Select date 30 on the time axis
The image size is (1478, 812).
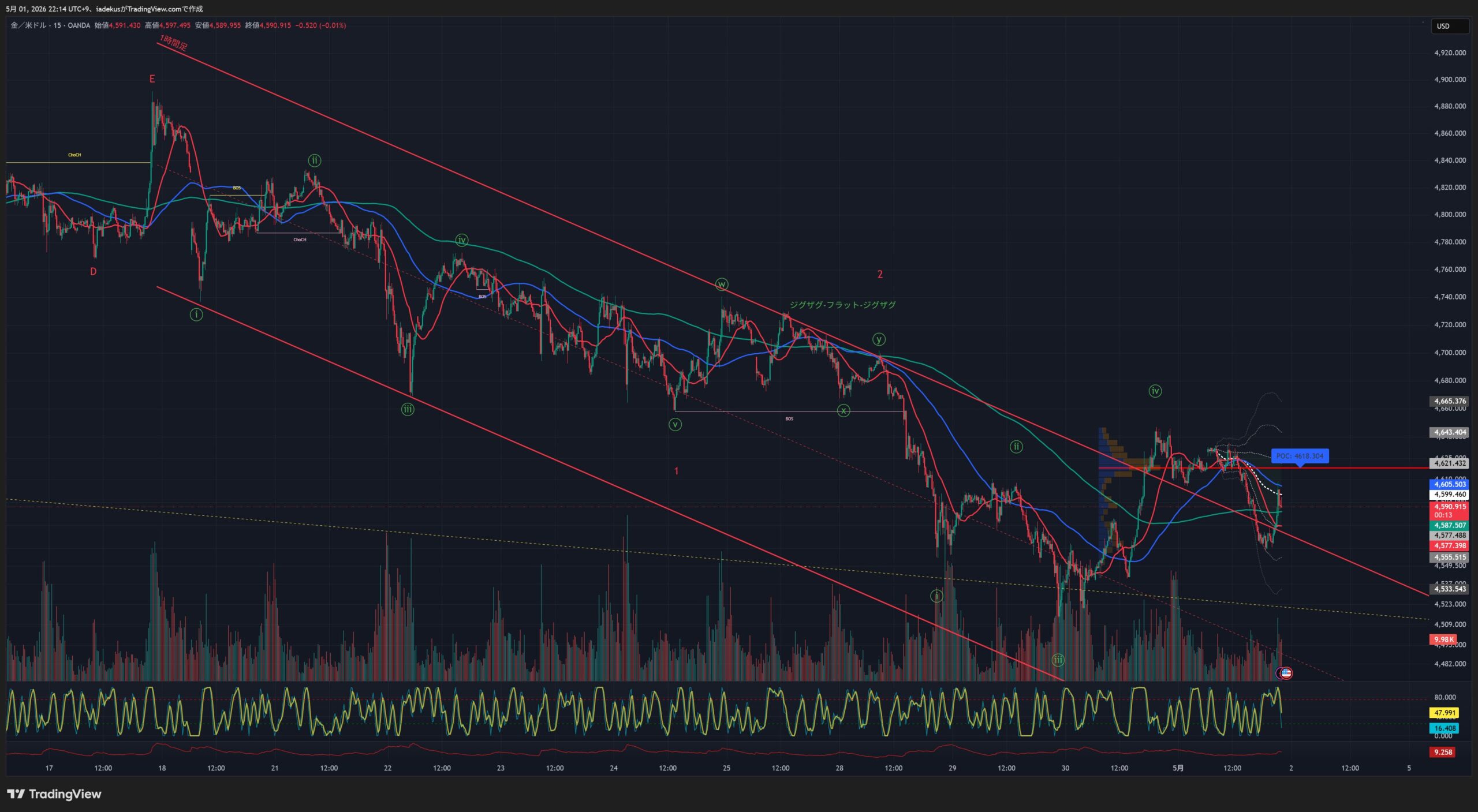point(1065,768)
